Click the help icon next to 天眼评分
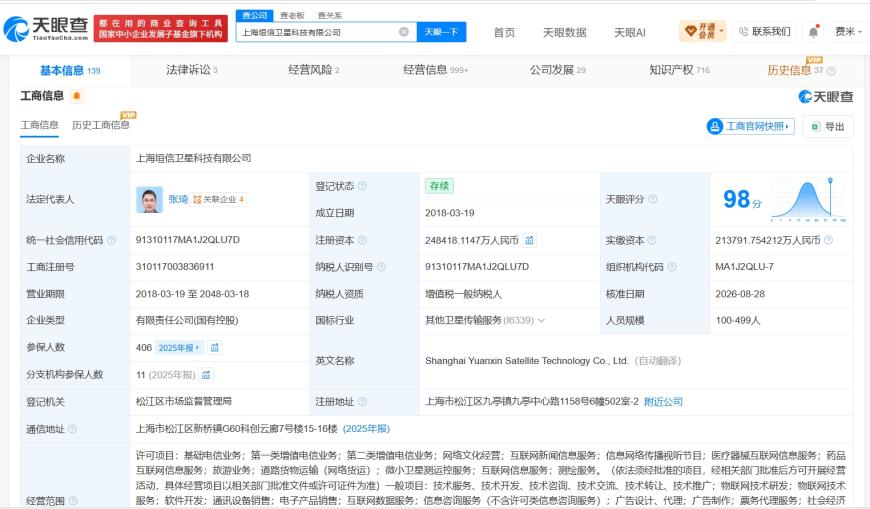This screenshot has width=870, height=509. (x=653, y=199)
